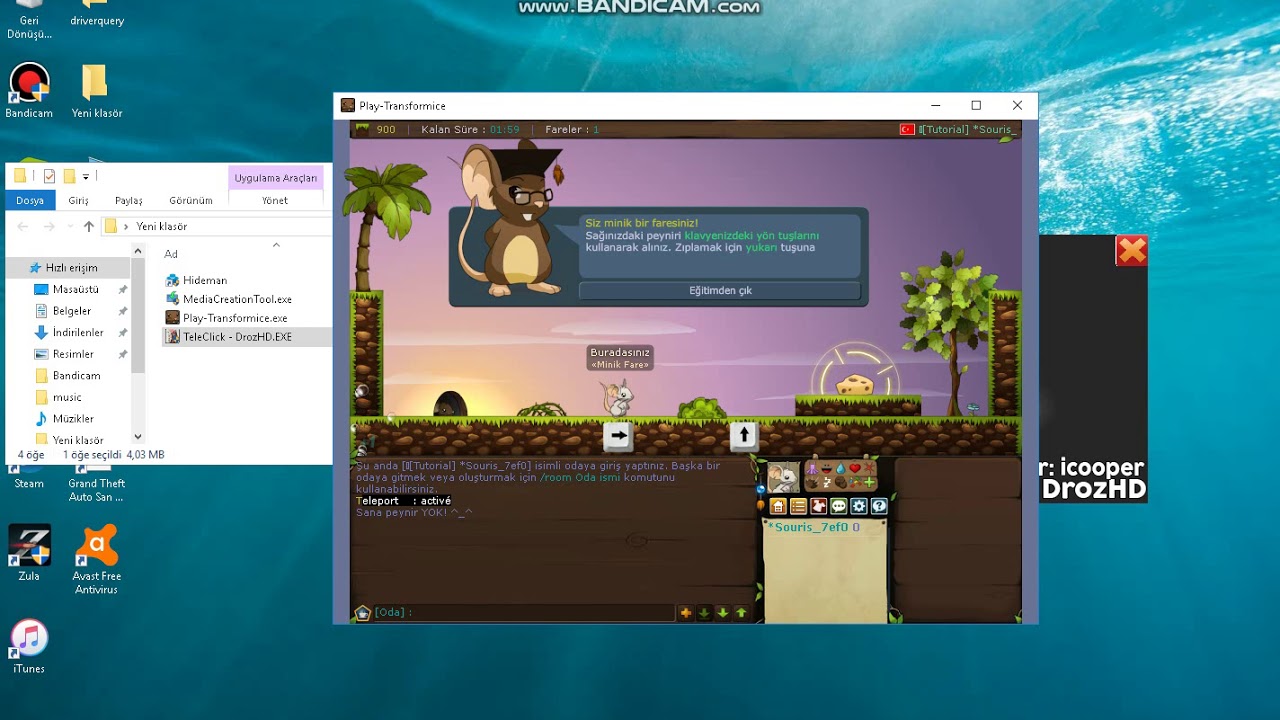Click the Ad column sort header
1280x720 pixels.
(x=171, y=254)
